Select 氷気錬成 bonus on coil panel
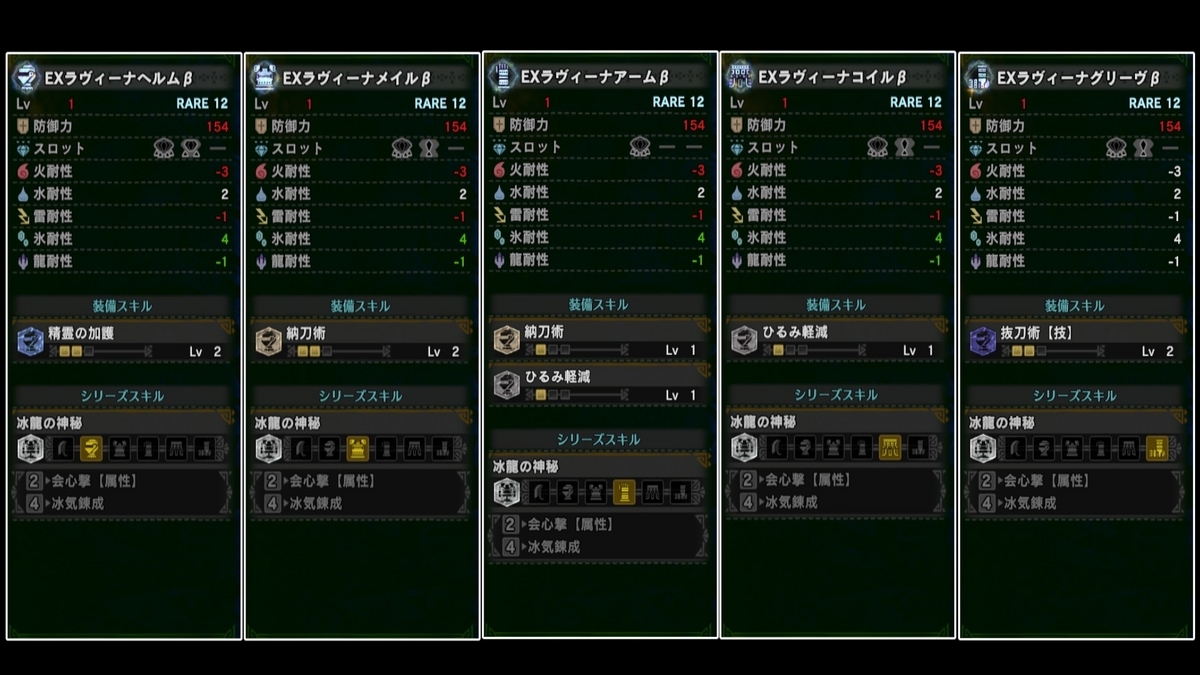The width and height of the screenshot is (1200, 675). tap(793, 503)
